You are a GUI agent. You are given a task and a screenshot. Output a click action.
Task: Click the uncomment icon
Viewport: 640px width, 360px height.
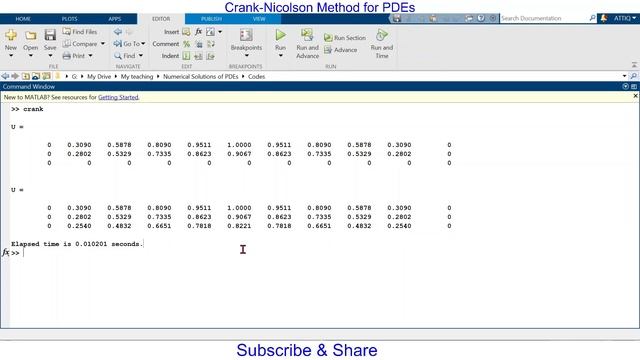click(198, 44)
